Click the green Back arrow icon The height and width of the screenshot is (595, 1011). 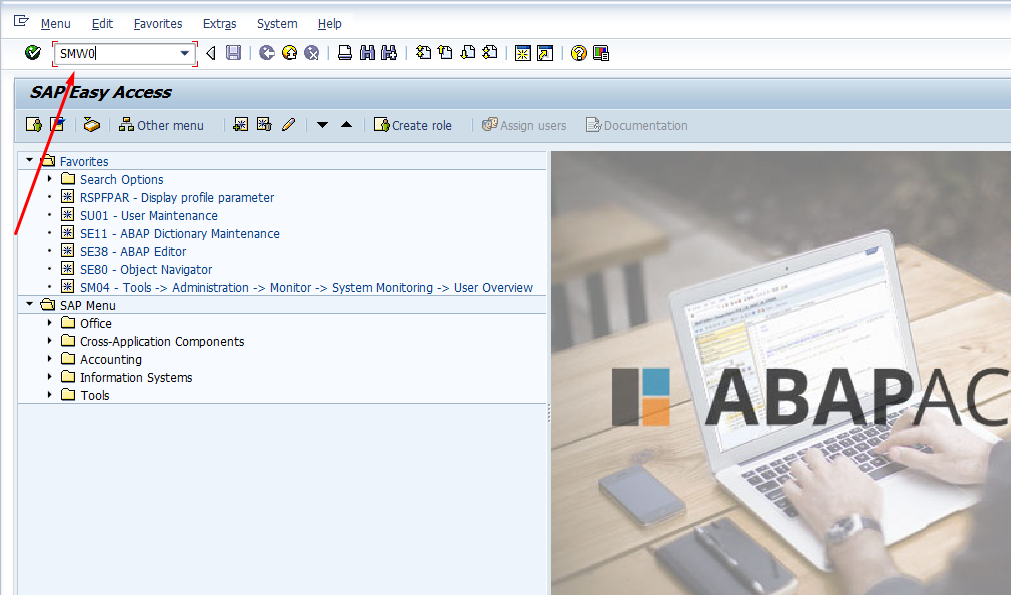point(267,53)
